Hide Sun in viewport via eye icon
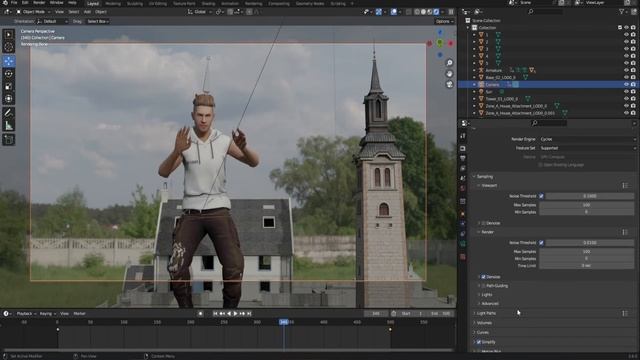Viewport: 640px width, 360px height. click(626, 91)
